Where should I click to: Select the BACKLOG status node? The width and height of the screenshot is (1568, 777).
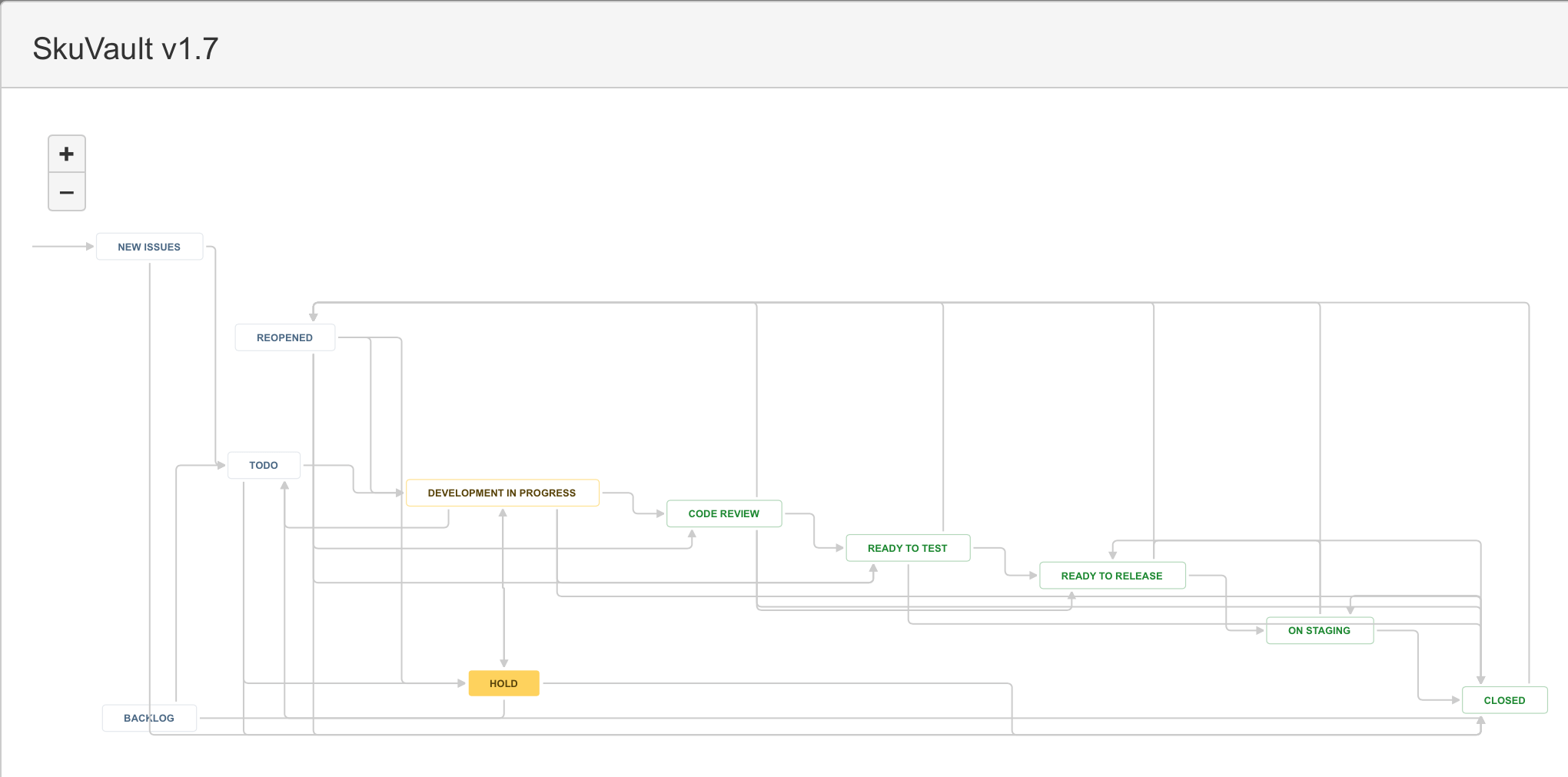pyautogui.click(x=149, y=718)
